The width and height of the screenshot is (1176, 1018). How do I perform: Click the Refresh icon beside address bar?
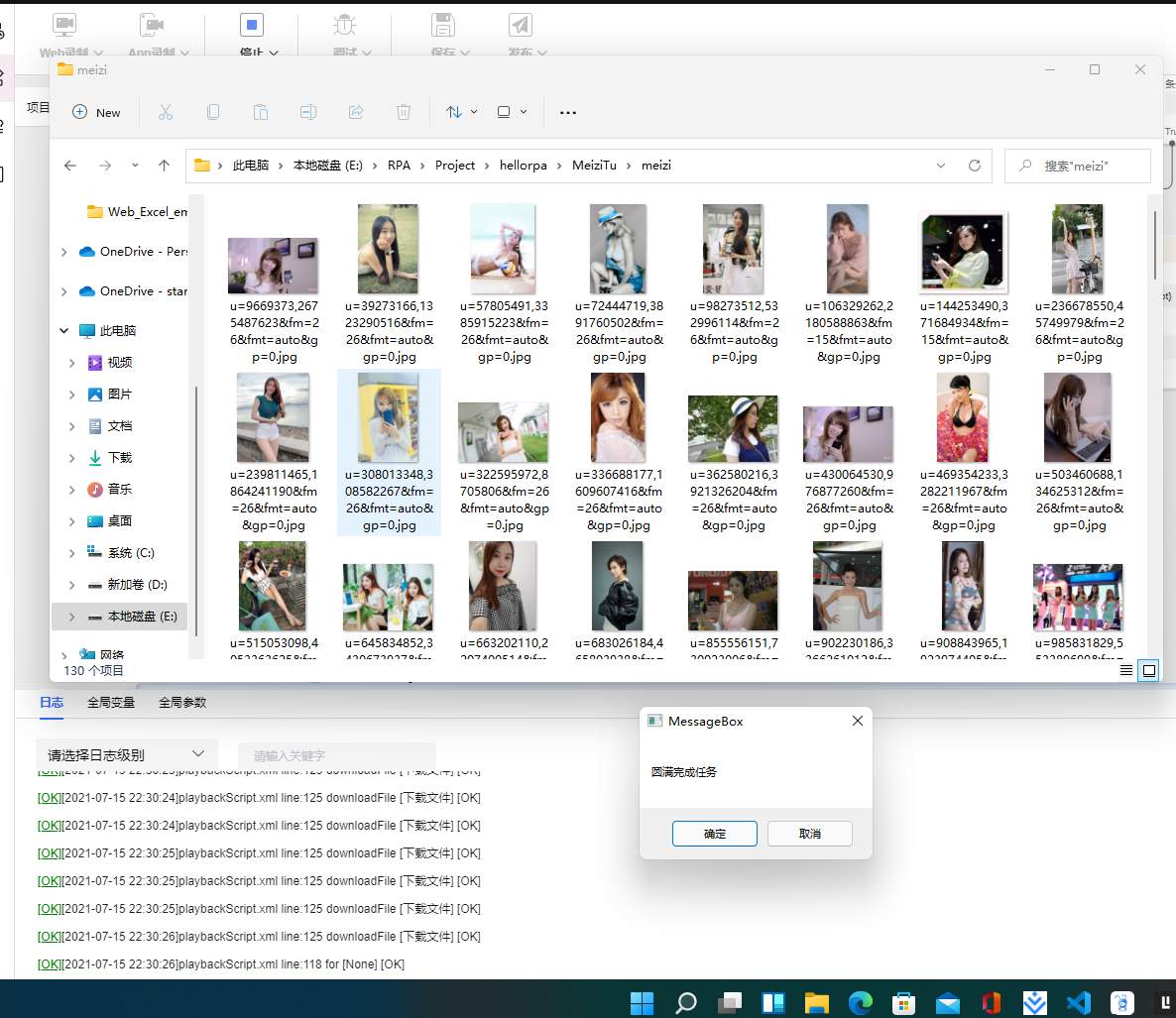point(975,166)
